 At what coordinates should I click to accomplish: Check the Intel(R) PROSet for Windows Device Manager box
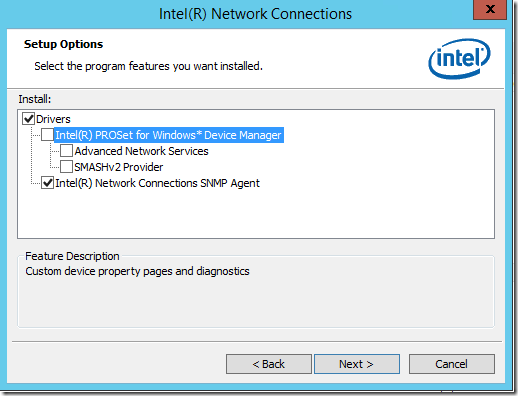point(47,135)
